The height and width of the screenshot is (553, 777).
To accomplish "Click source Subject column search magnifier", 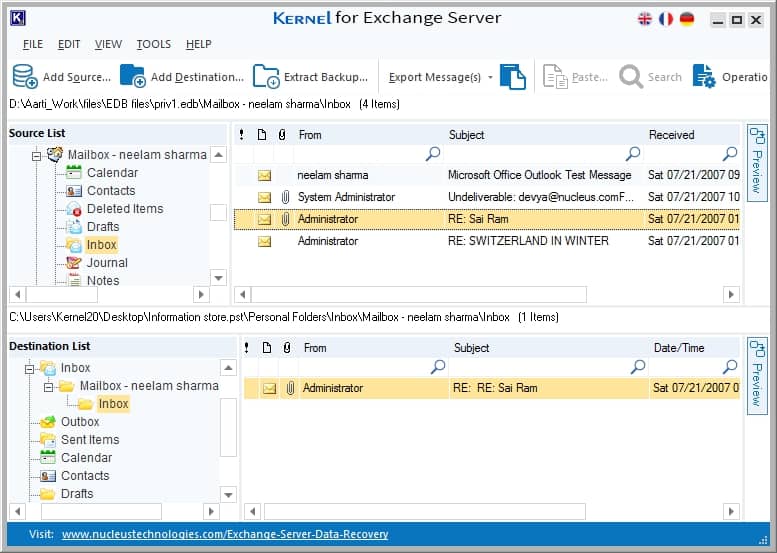I will [633, 154].
